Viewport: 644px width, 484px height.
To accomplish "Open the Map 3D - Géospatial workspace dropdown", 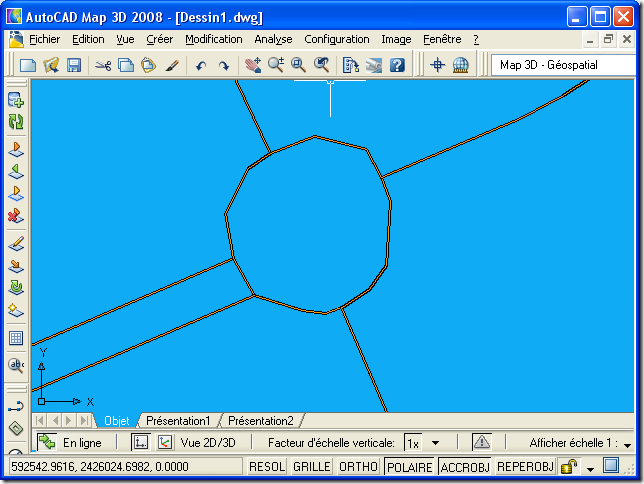I will 565,65.
